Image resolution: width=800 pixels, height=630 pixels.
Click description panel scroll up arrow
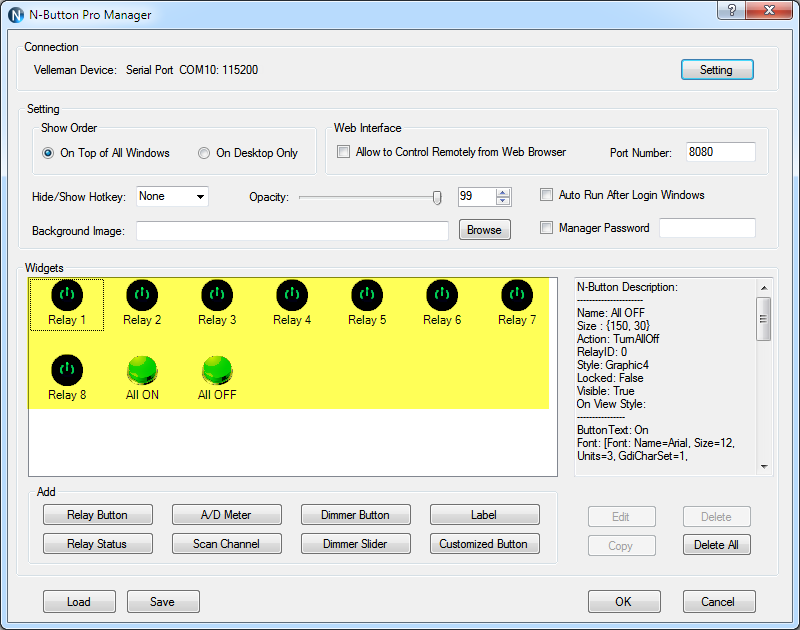764,288
